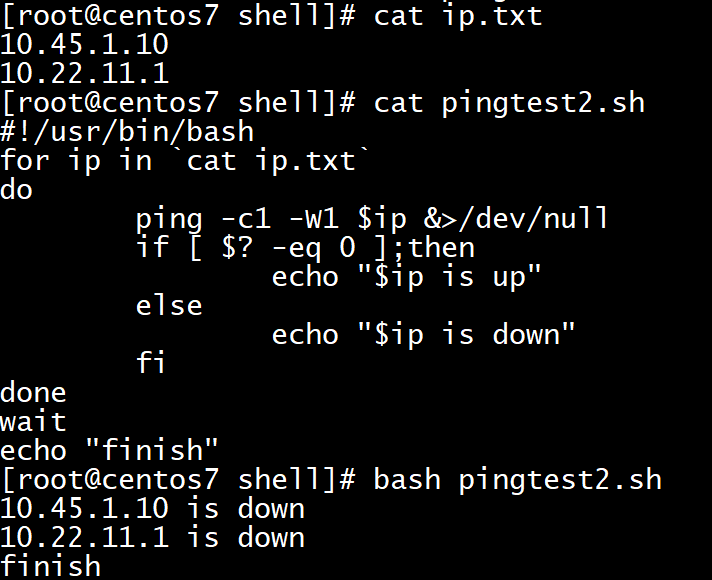Click the "do" keyword line

click(x=17, y=190)
